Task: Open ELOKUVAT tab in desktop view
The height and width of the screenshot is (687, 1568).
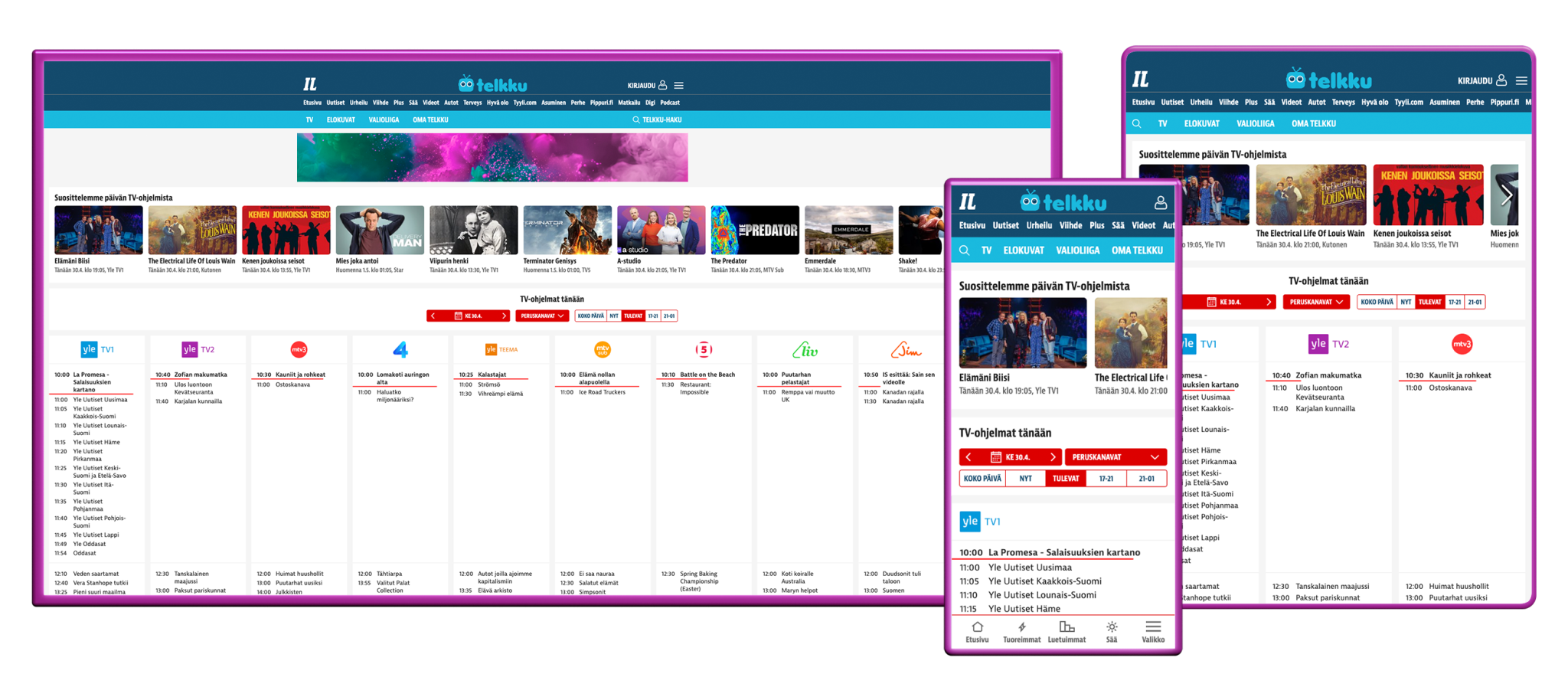Action: (x=341, y=119)
